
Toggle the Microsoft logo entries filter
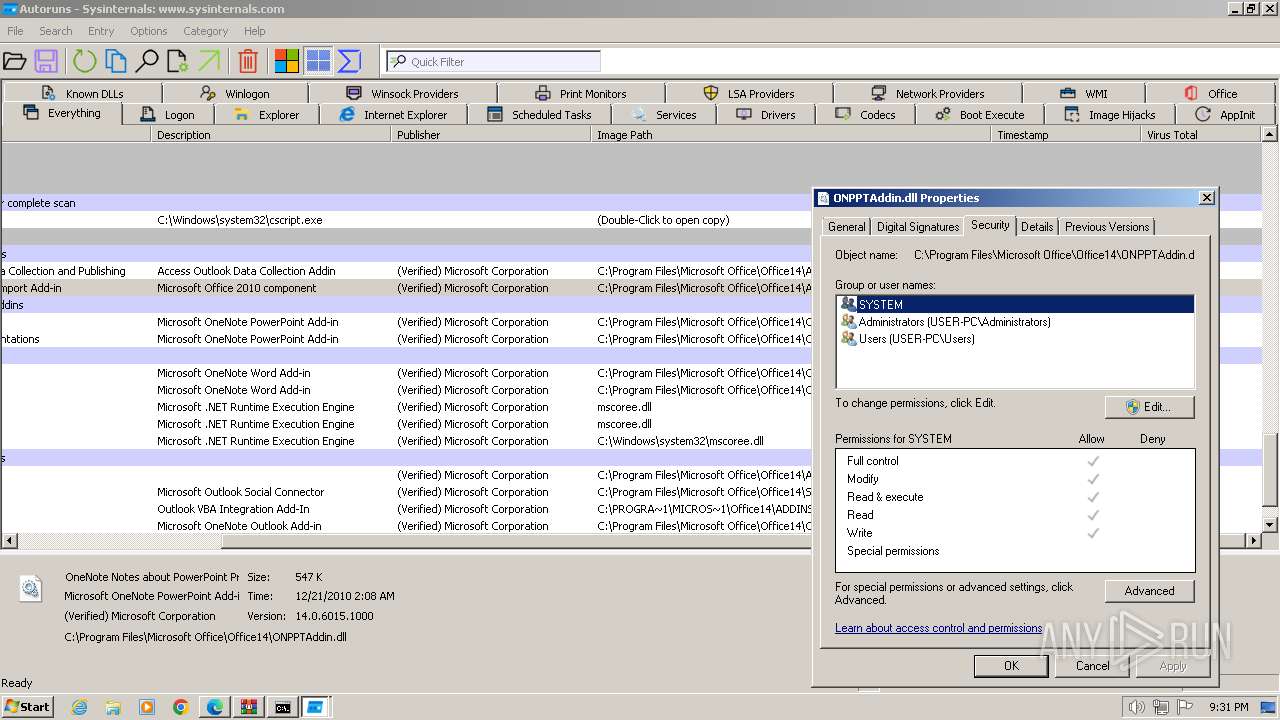point(287,61)
